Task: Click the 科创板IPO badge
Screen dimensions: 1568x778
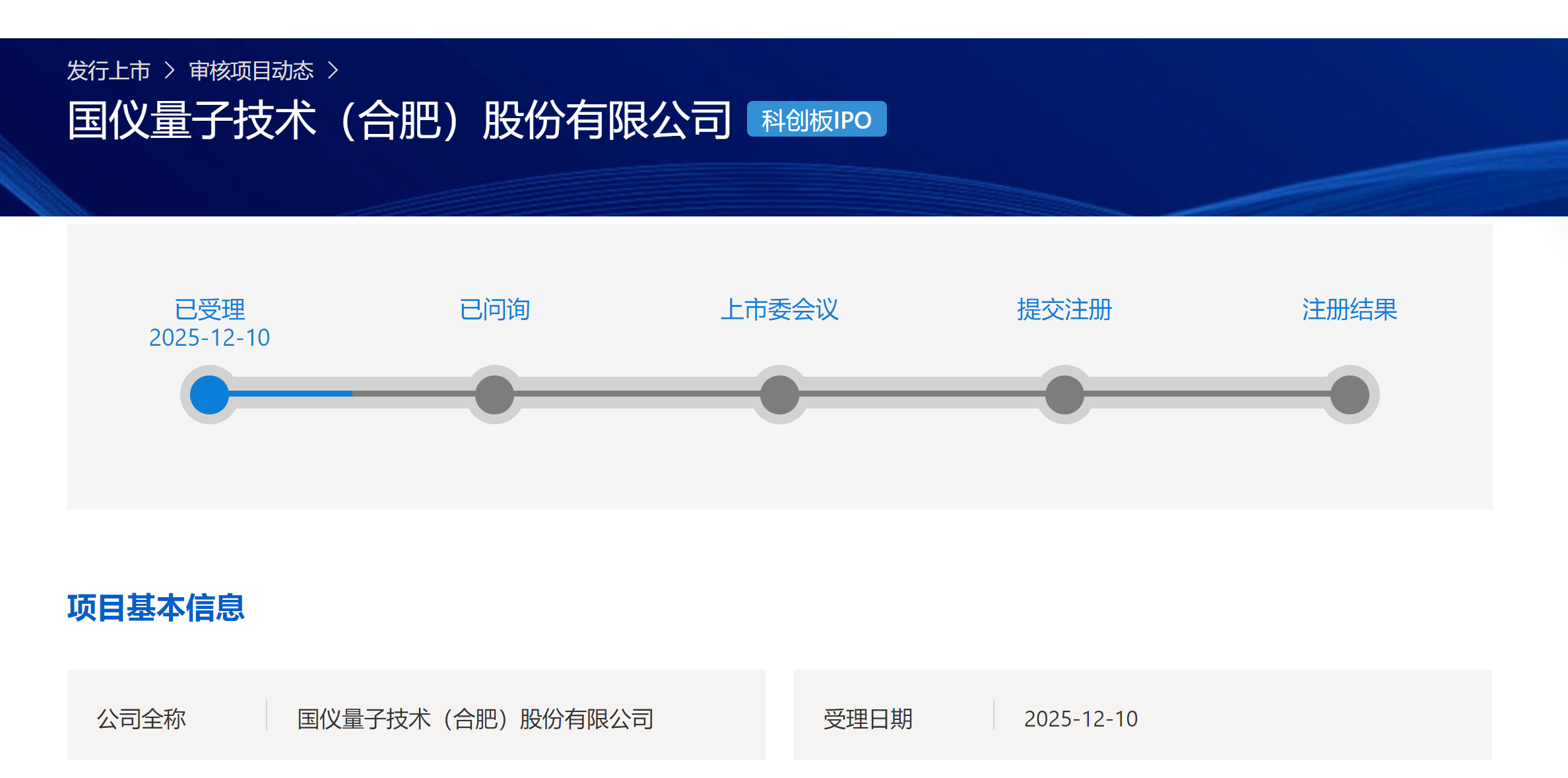Action: point(816,119)
